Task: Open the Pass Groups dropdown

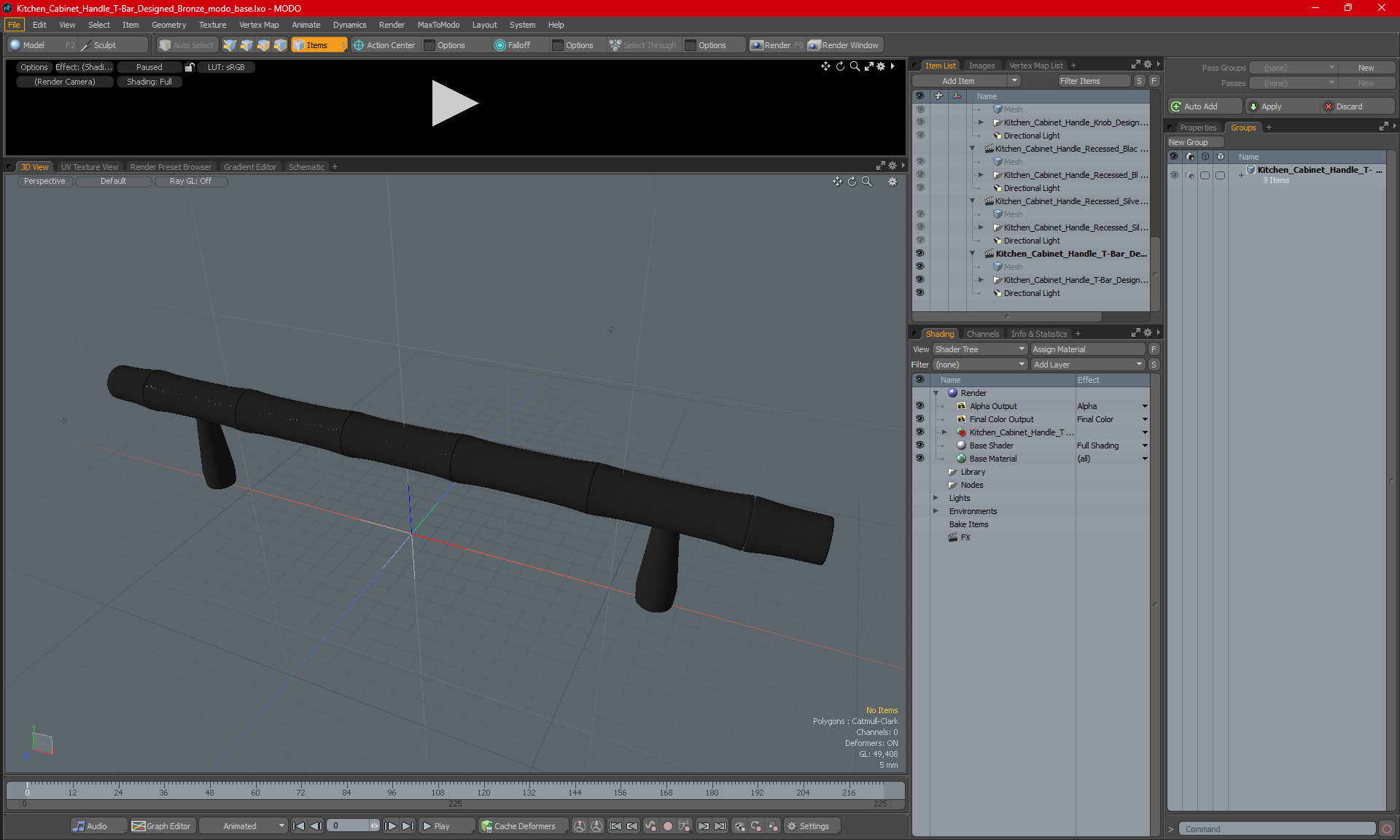Action: (x=1294, y=68)
